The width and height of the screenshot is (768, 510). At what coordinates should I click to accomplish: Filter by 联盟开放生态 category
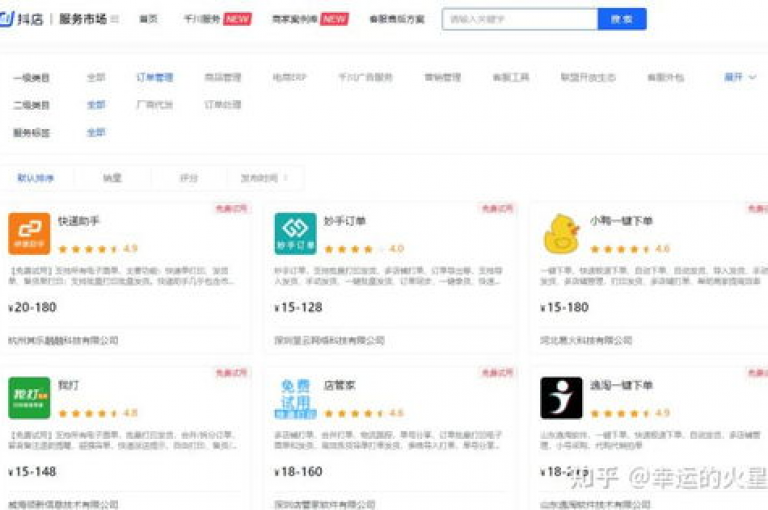[x=588, y=77]
